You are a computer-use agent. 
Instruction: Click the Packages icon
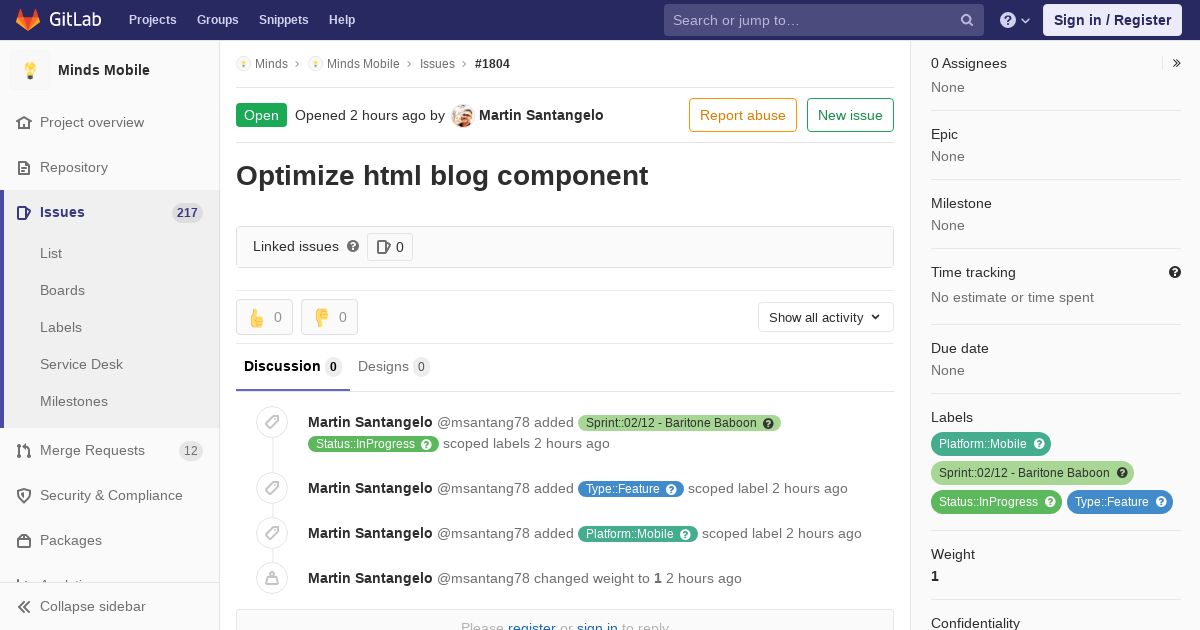(x=24, y=540)
